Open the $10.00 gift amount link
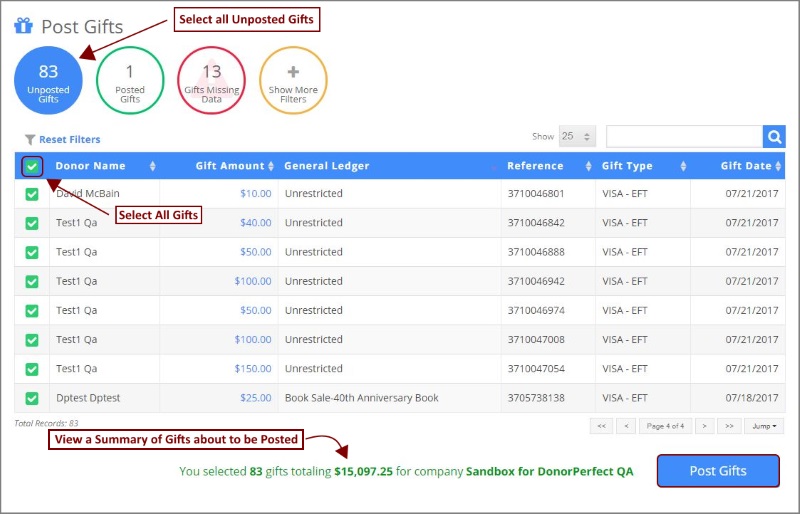 point(256,193)
